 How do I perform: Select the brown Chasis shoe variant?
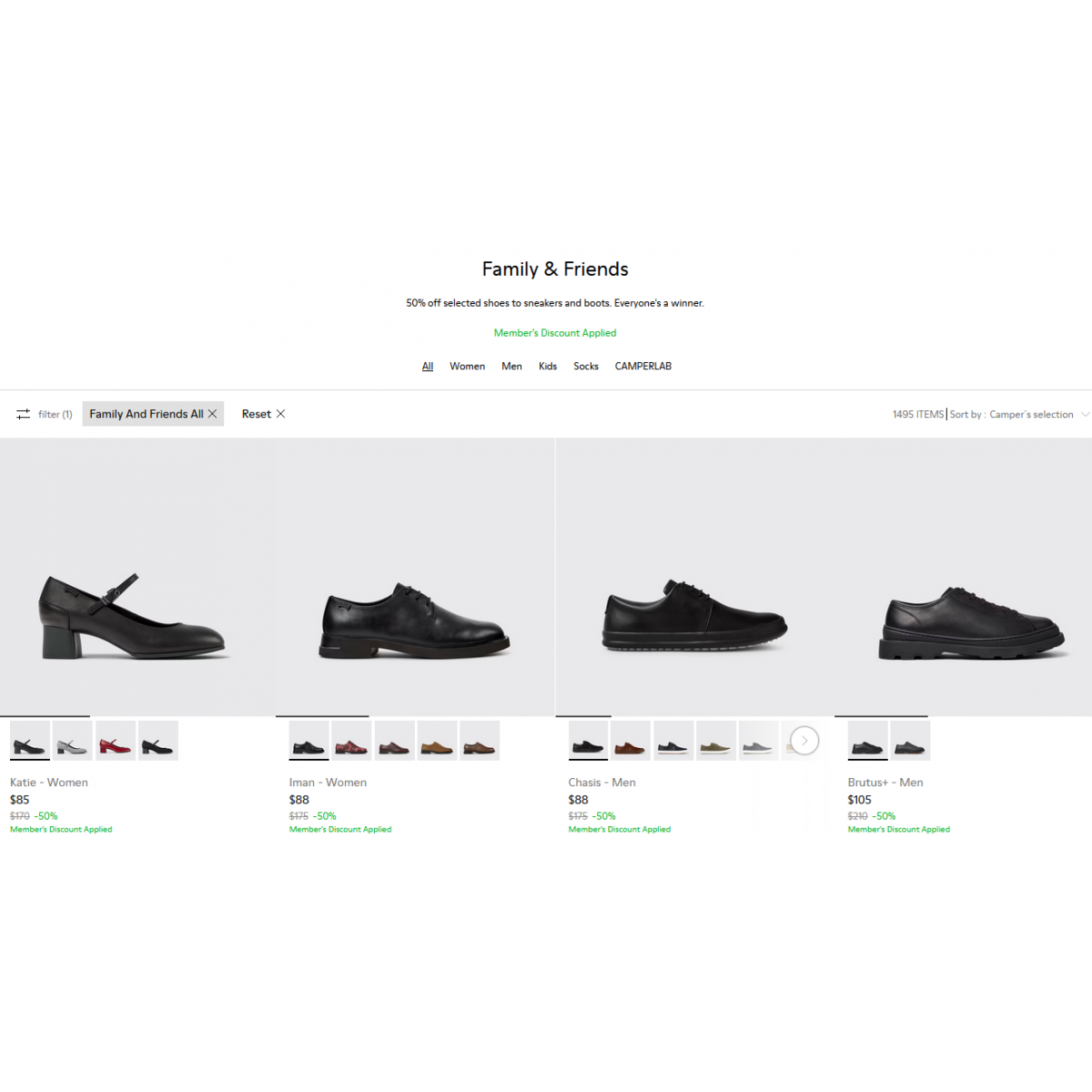click(631, 741)
